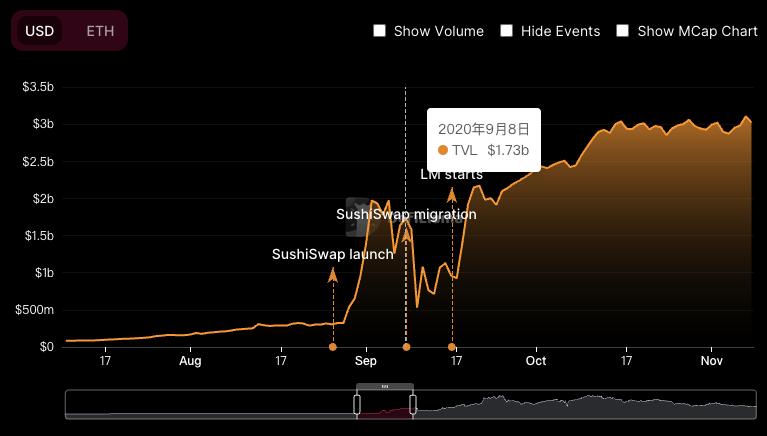767x436 pixels.
Task: Click the SushiSwap launch event dot
Action: 333,347
